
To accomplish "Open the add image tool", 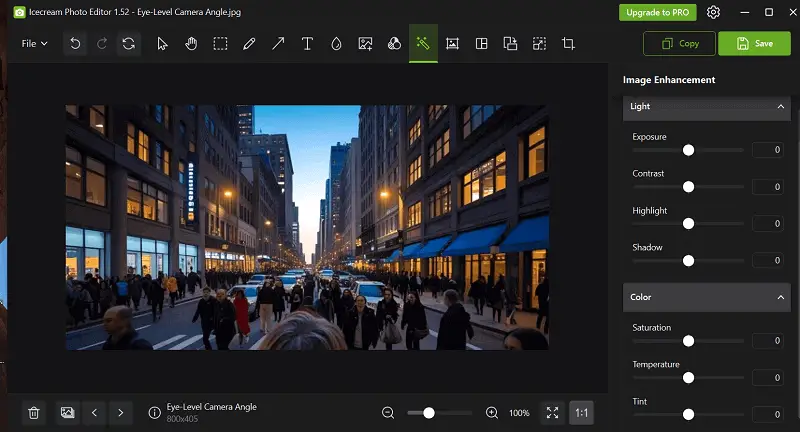I will point(365,44).
